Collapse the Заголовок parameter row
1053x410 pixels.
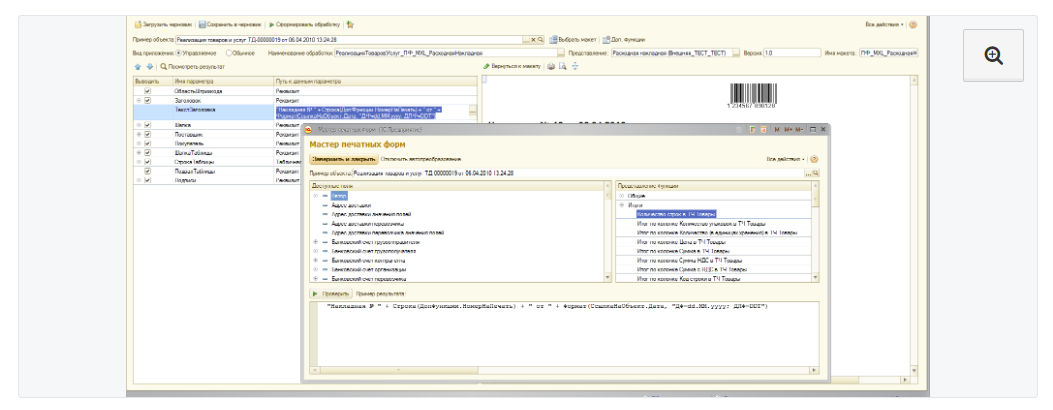pyautogui.click(x=137, y=99)
